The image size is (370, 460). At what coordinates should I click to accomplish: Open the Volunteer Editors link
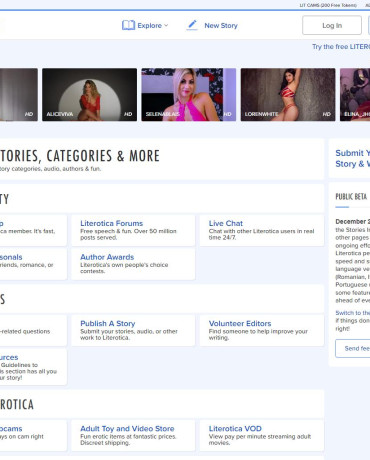(240, 323)
